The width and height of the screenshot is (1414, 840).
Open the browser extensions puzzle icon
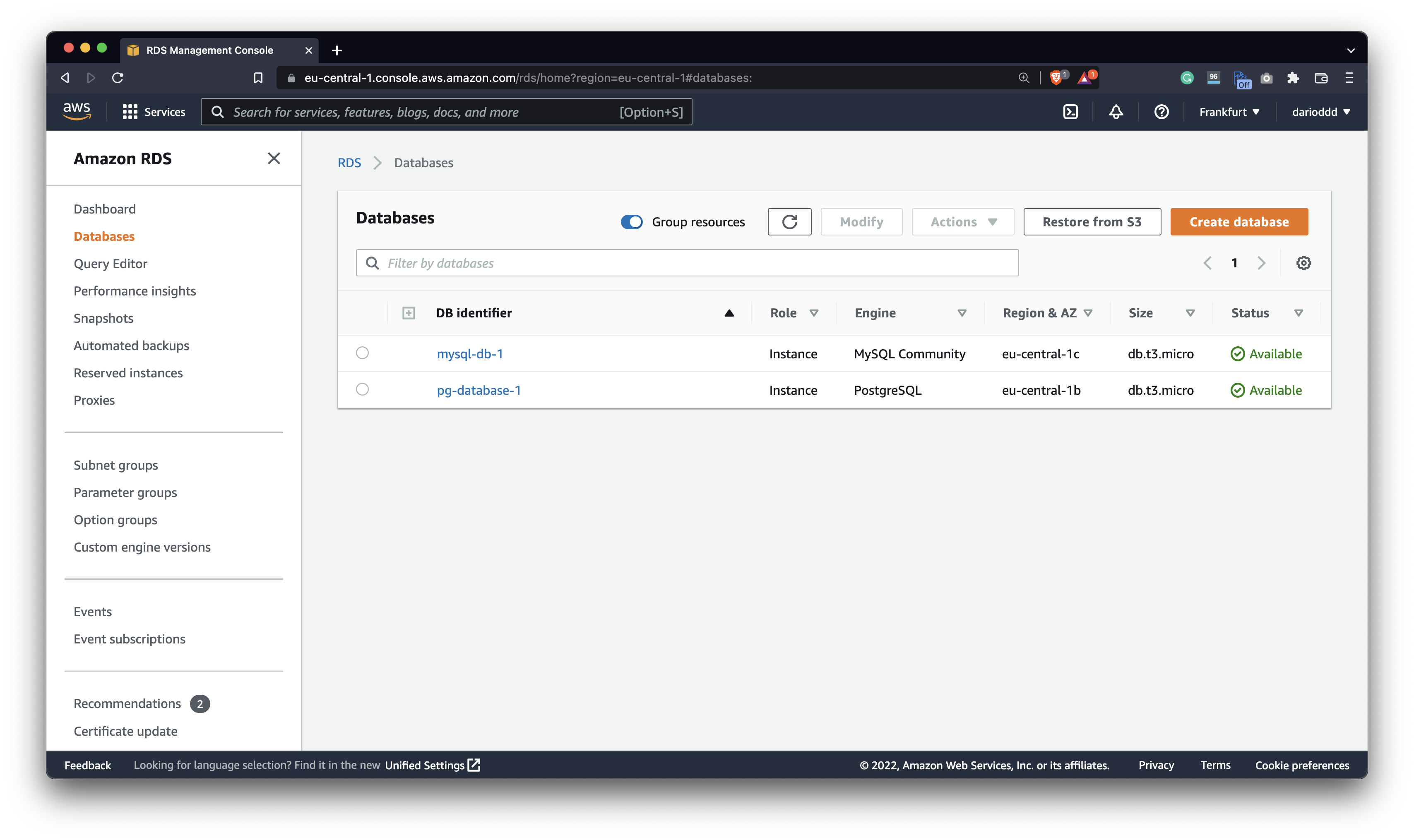click(x=1293, y=78)
